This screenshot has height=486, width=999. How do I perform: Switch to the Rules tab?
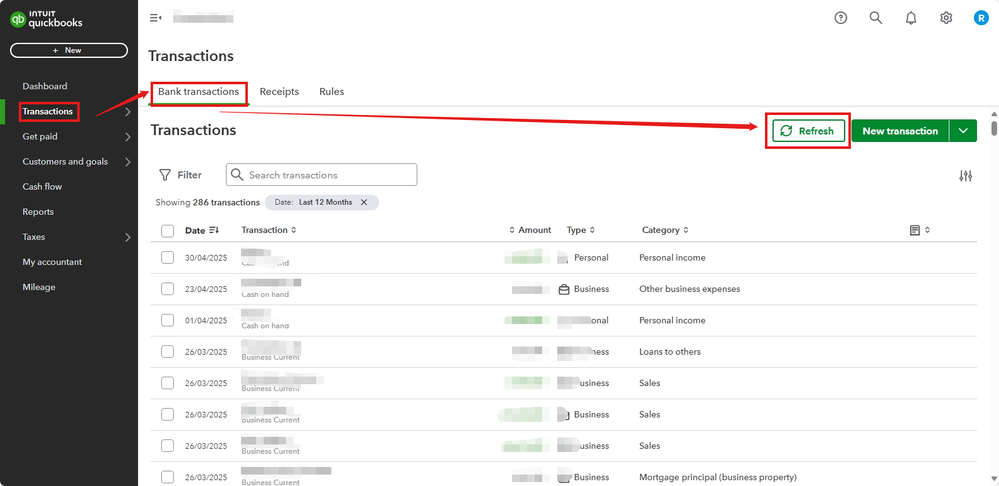tap(331, 92)
